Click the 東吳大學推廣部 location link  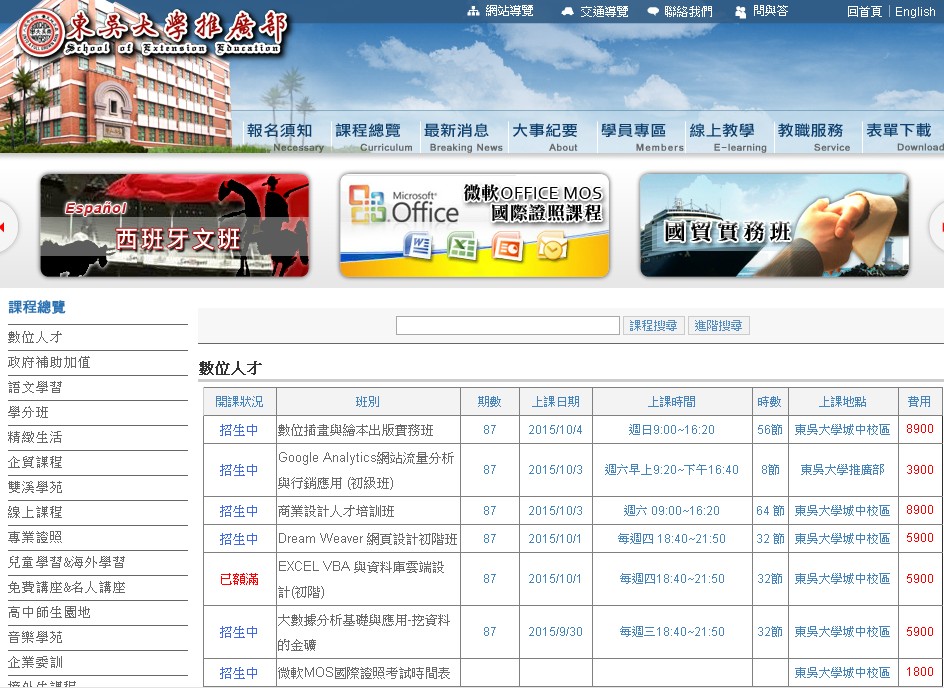point(842,470)
